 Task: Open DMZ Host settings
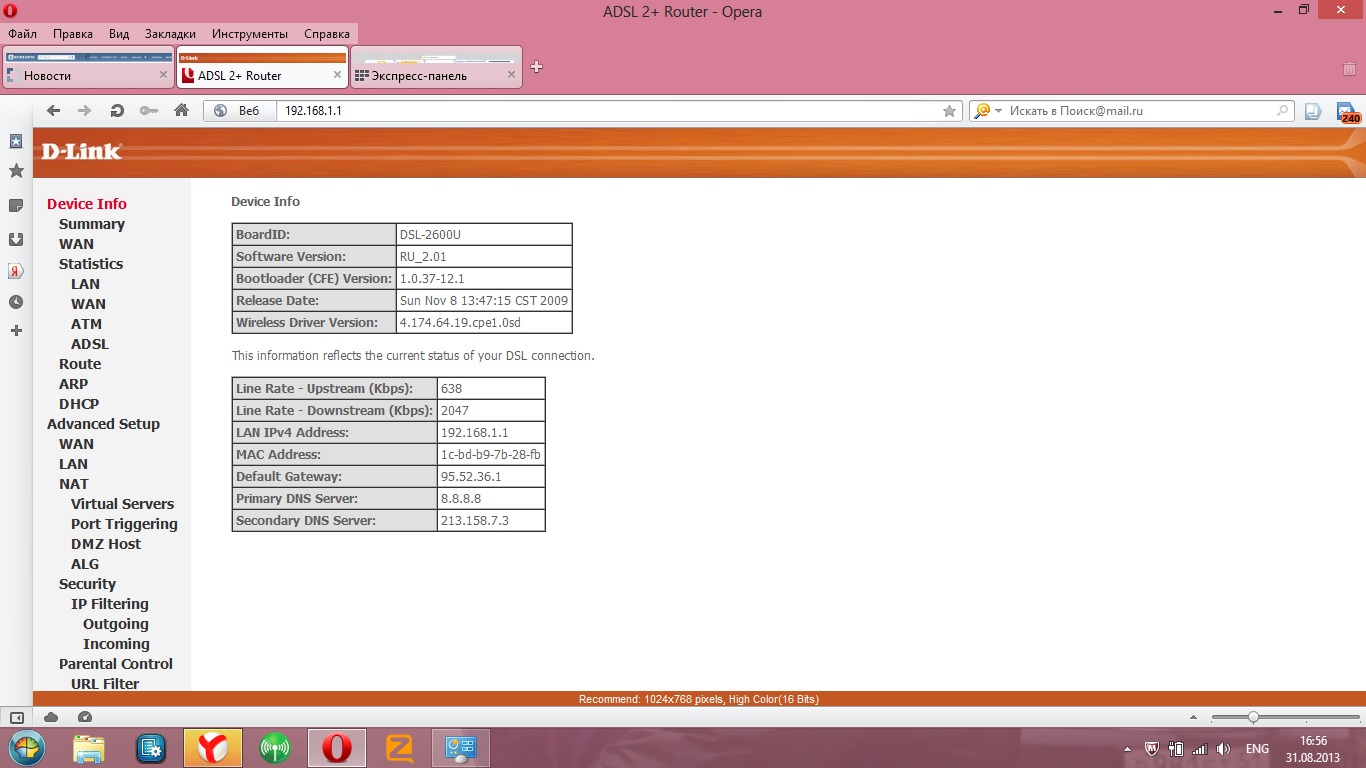106,544
